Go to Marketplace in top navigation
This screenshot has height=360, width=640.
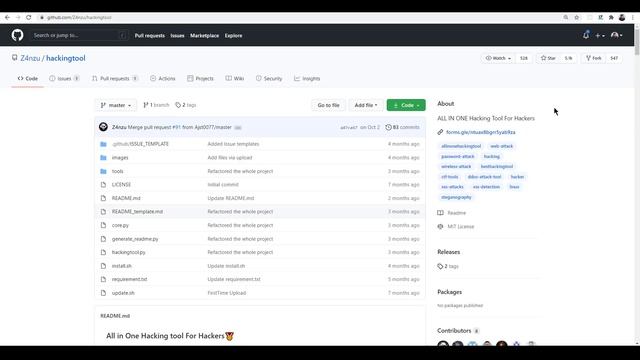tap(204, 36)
